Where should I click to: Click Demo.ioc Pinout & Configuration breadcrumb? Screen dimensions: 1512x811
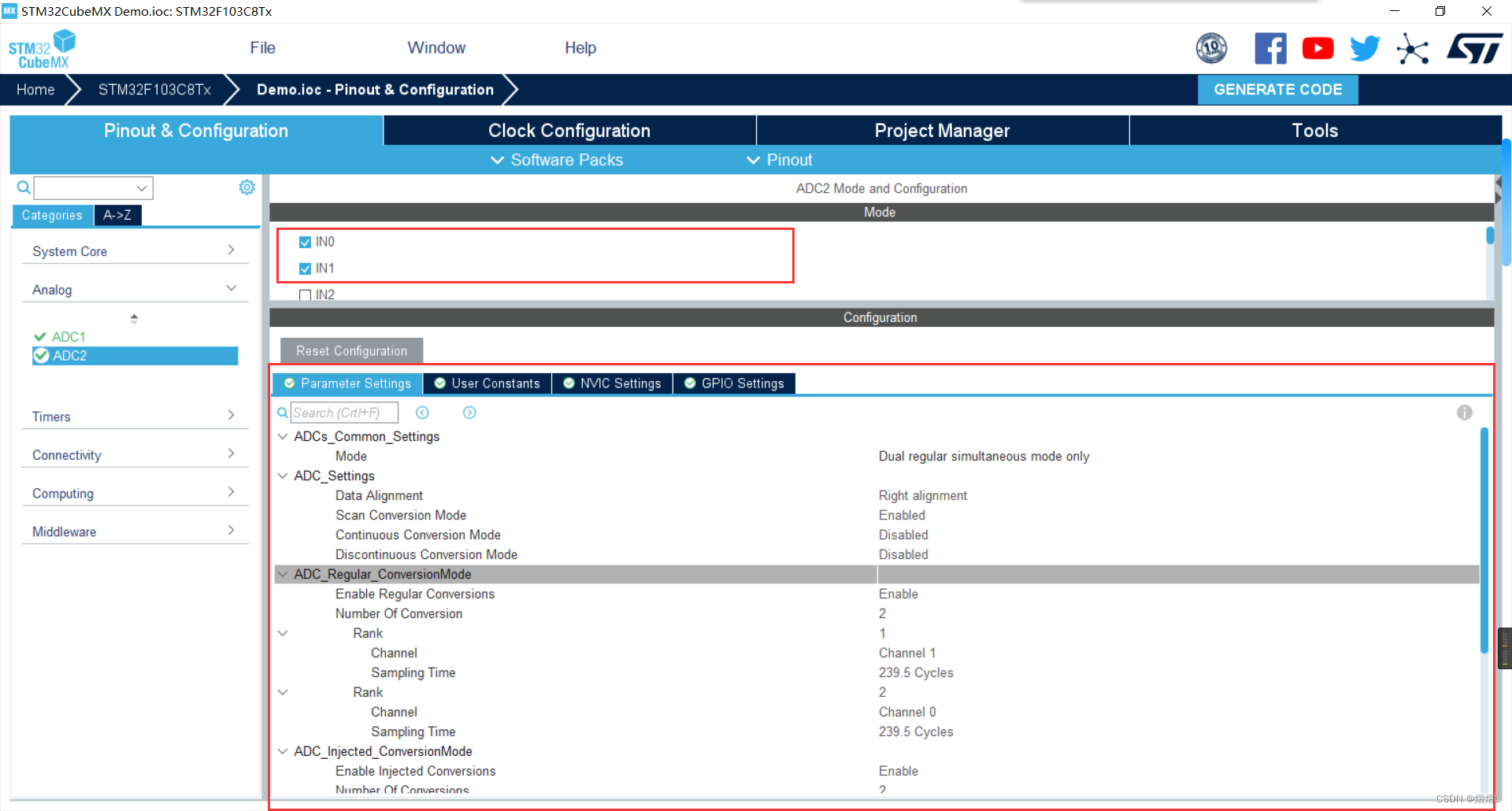coord(375,90)
